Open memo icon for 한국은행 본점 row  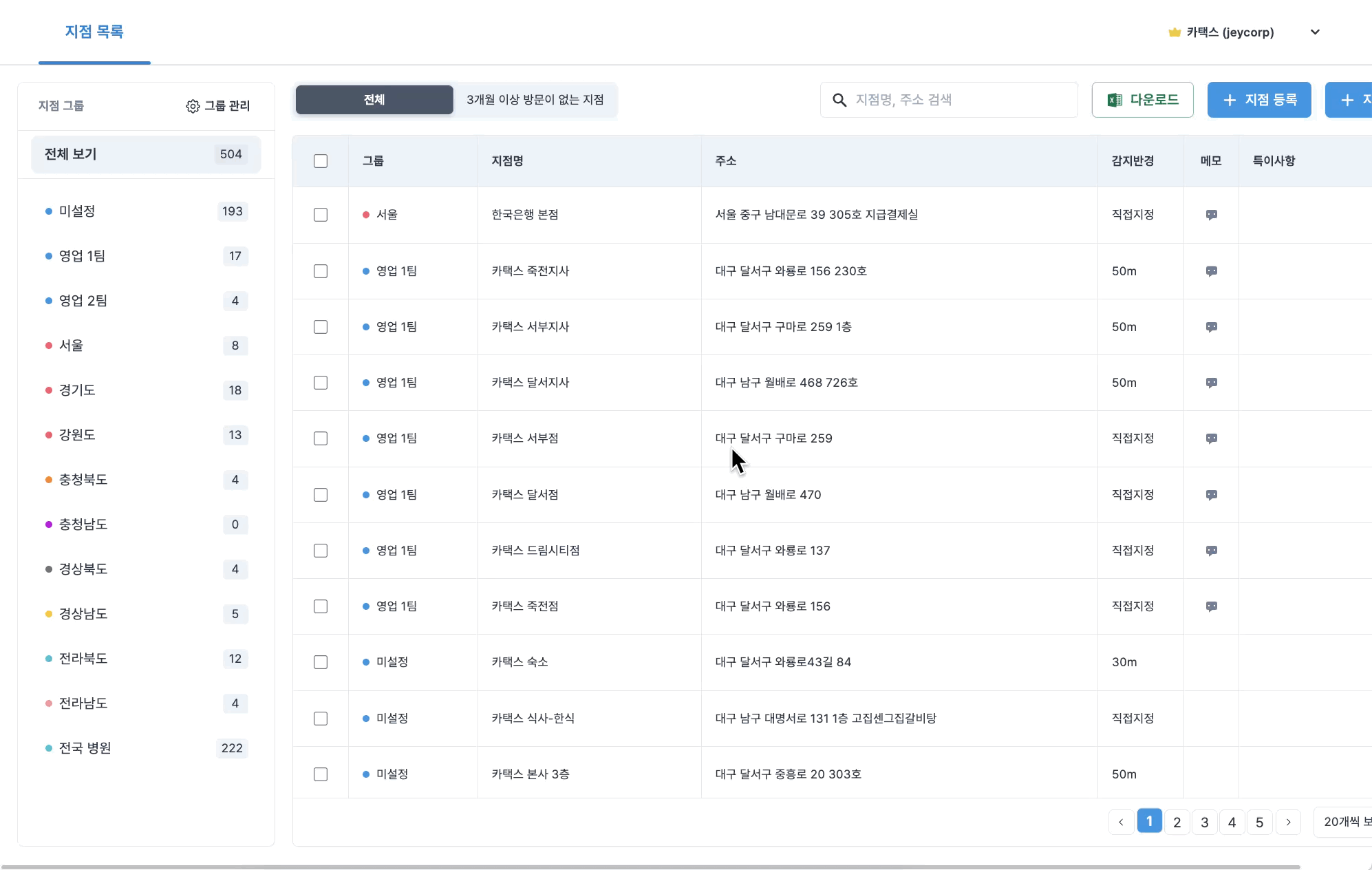[1212, 215]
